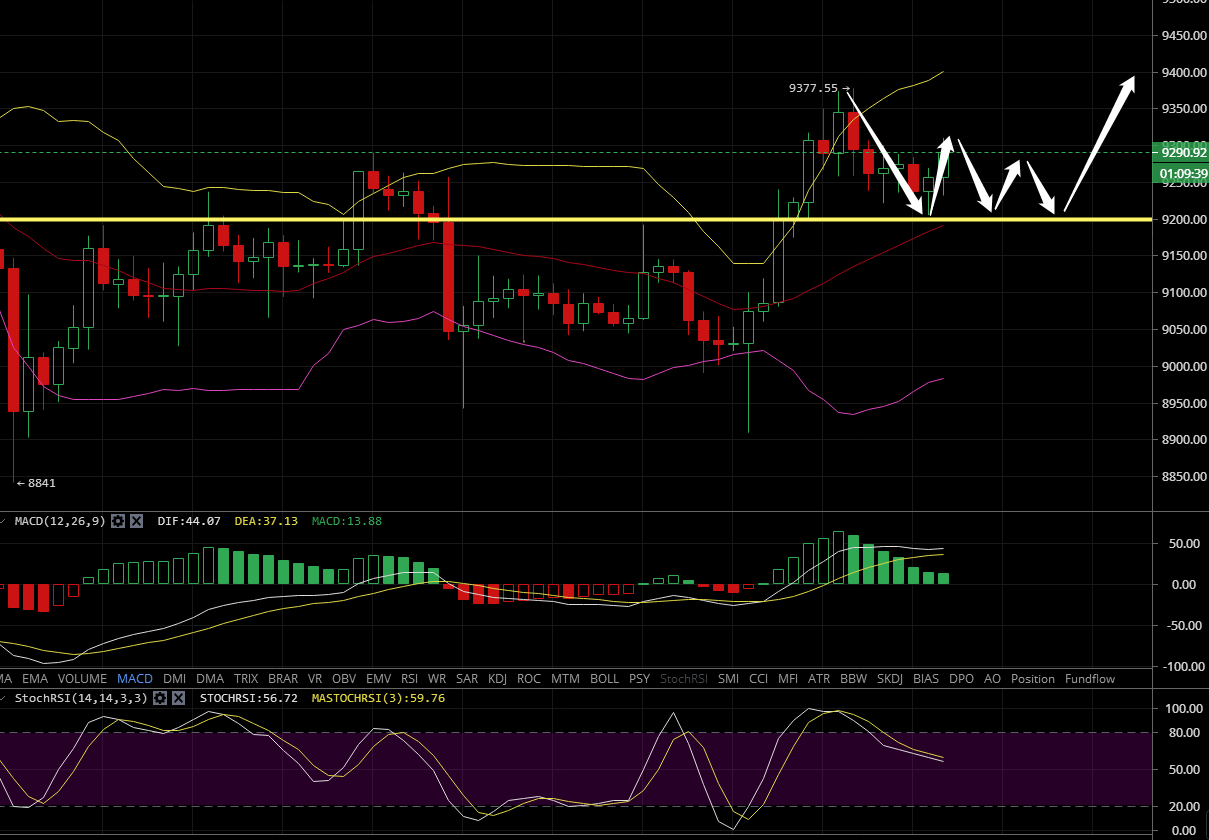Choose the RSI indicator tab

pos(408,679)
